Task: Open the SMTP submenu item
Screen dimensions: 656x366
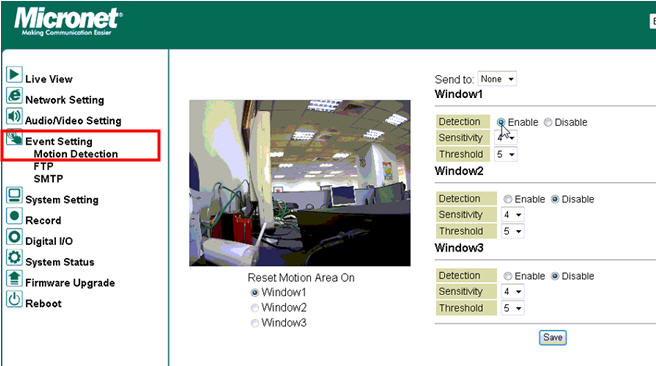Action: [49, 179]
